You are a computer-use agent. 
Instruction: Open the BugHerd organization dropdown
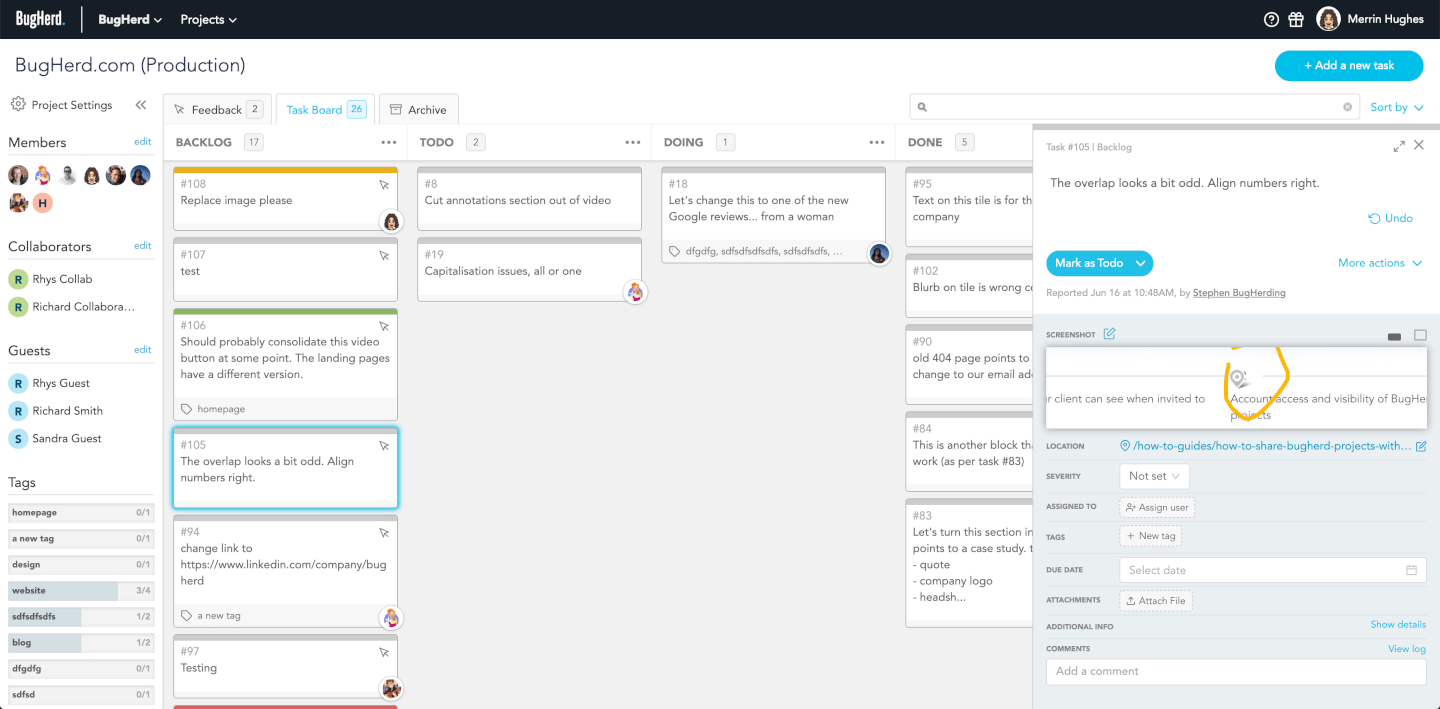tap(130, 19)
